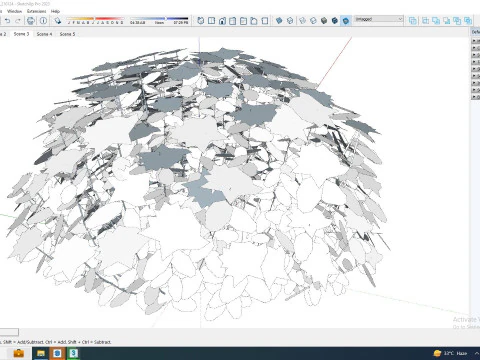Toggle the X-Ray face style icon
480x360 pixels.
279,21
